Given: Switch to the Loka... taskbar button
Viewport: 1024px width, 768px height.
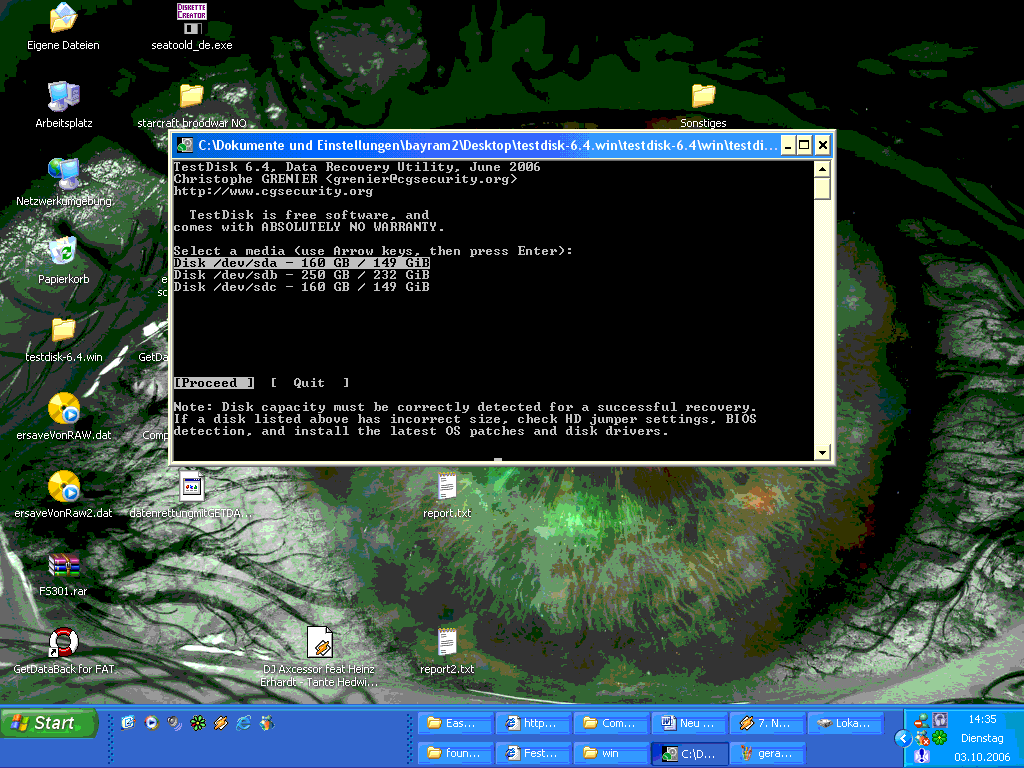Looking at the screenshot, I should point(846,723).
